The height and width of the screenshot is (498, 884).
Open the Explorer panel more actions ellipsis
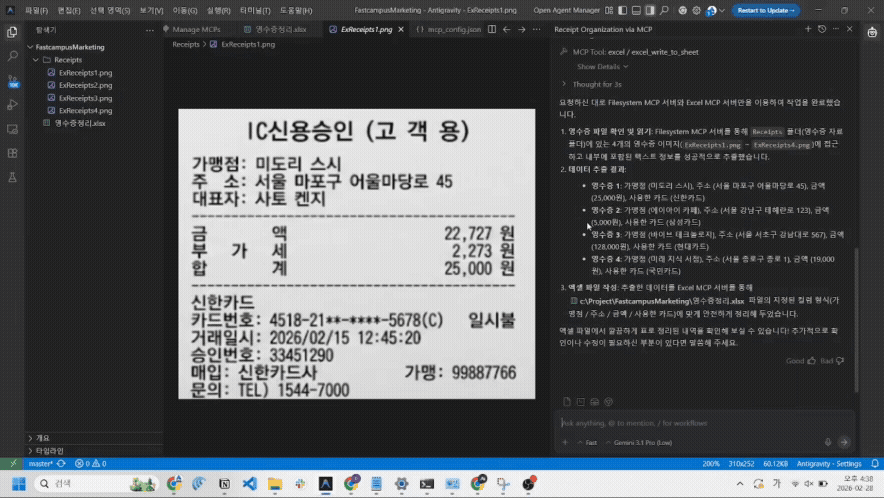(149, 30)
